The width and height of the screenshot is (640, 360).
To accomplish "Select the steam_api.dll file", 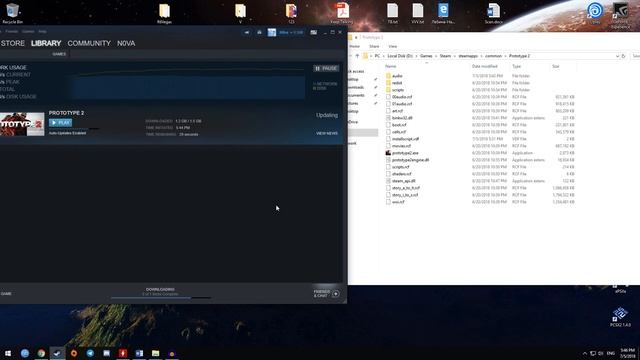I will tap(403, 181).
